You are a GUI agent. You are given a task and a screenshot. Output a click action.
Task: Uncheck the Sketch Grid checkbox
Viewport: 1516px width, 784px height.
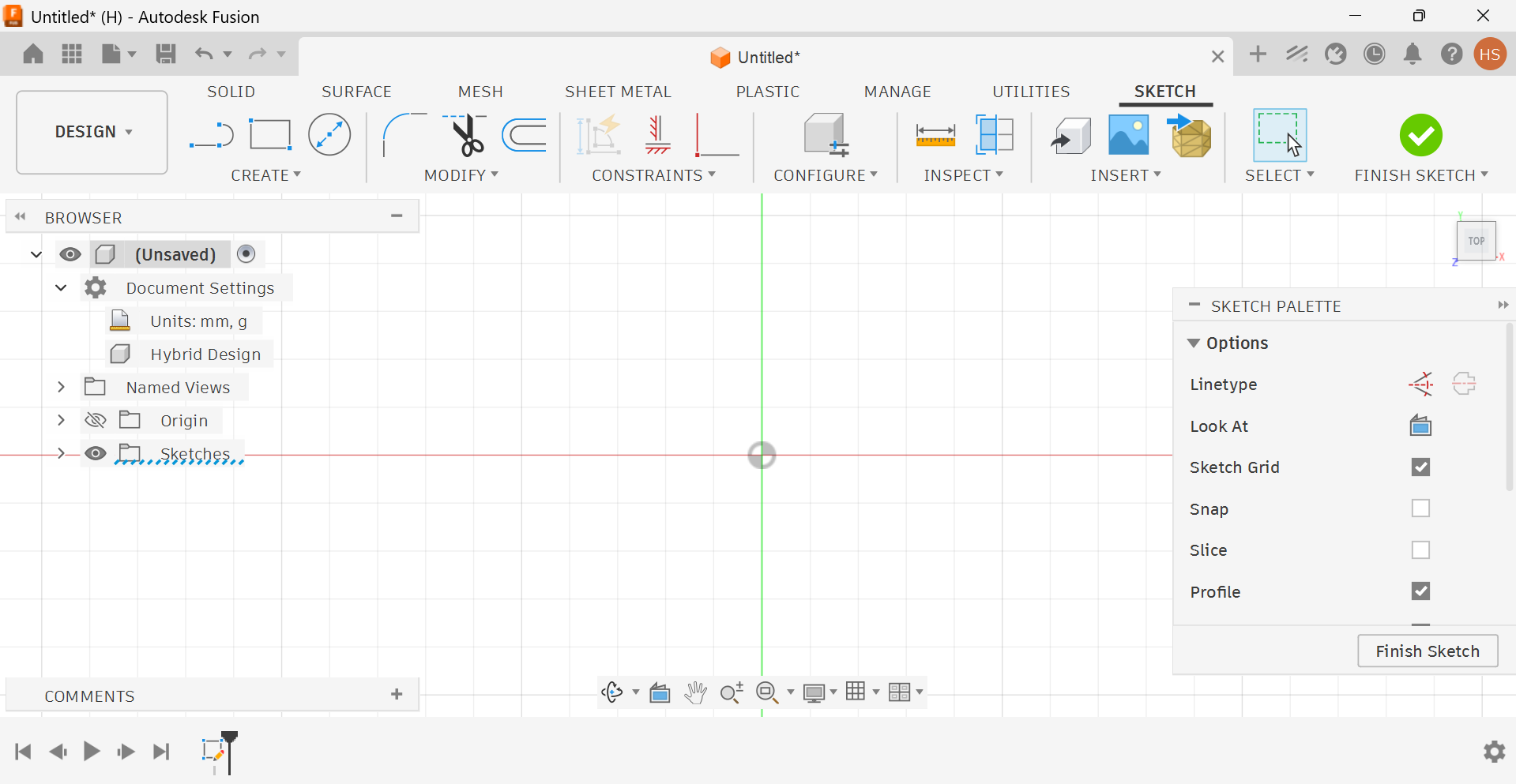(1420, 467)
